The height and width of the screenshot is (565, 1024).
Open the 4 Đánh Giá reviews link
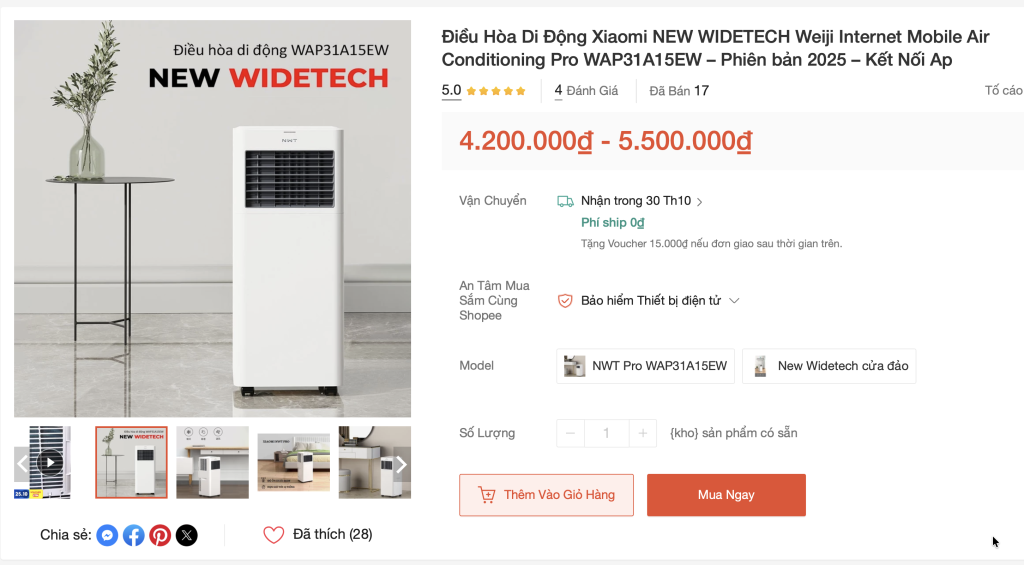586,91
